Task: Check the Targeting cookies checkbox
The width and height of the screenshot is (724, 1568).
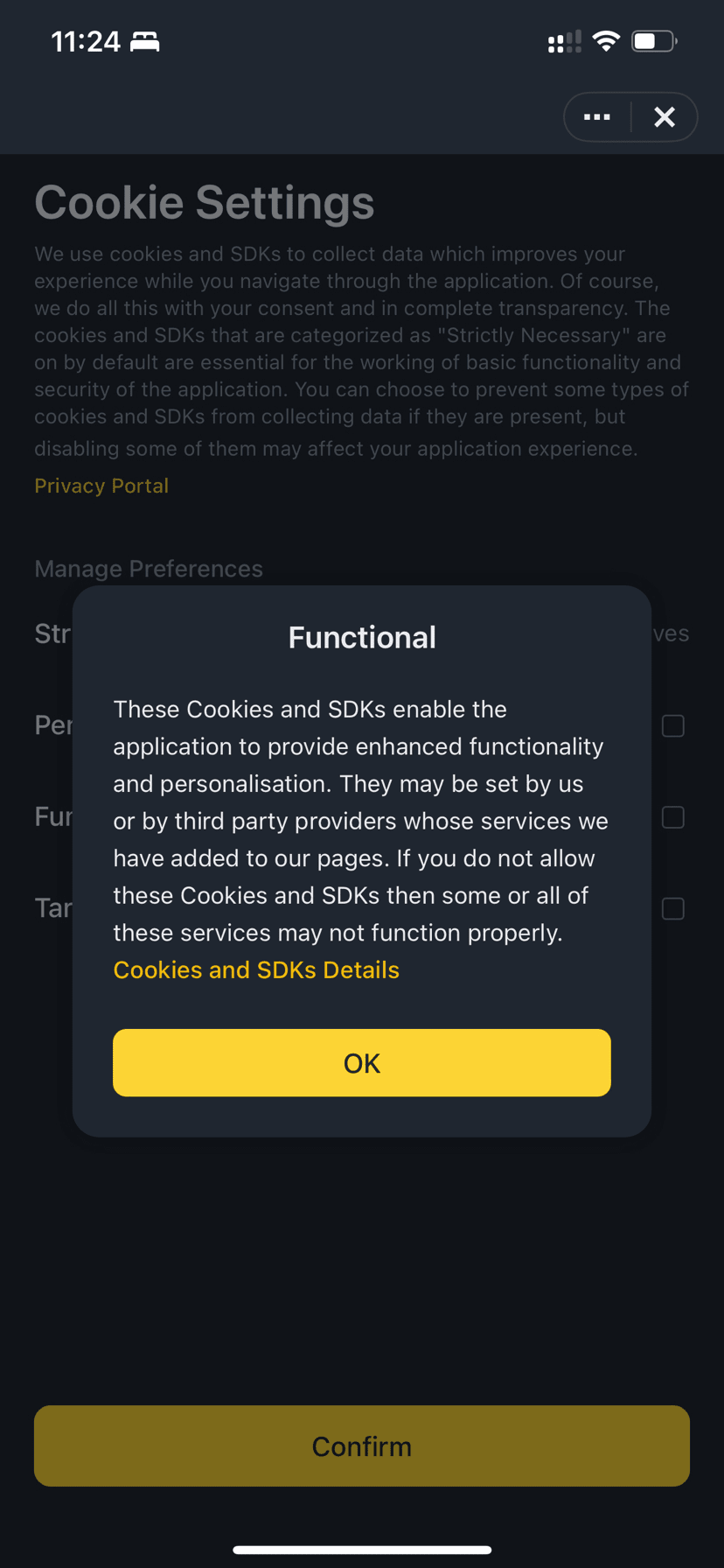Action: 672,909
